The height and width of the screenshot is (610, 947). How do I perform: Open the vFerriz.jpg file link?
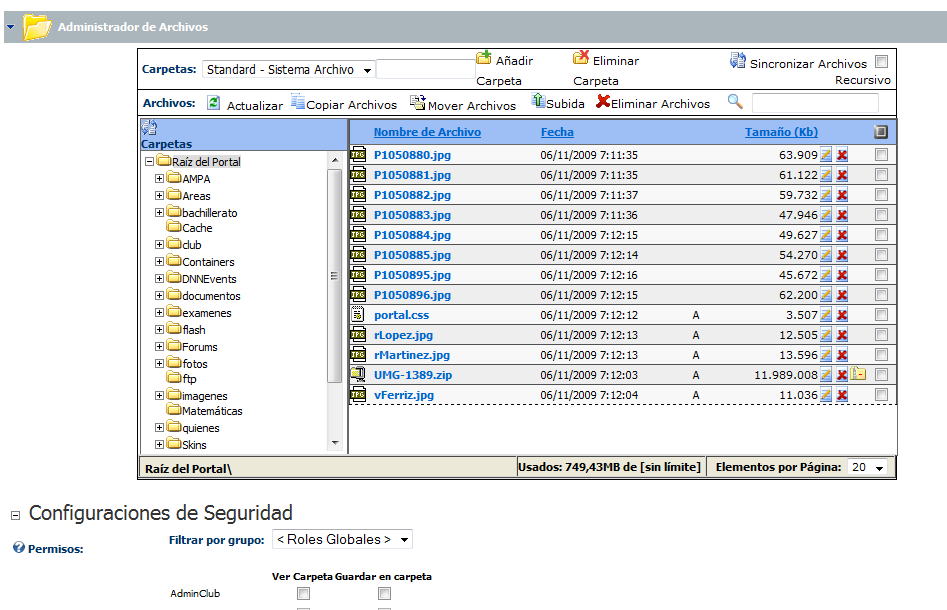[x=403, y=395]
